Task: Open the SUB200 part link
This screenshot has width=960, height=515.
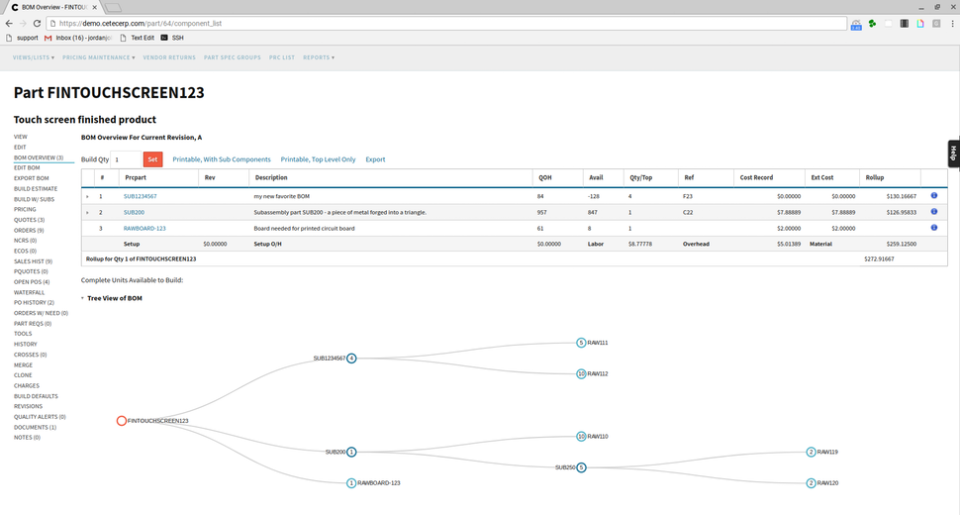Action: pyautogui.click(x=134, y=212)
